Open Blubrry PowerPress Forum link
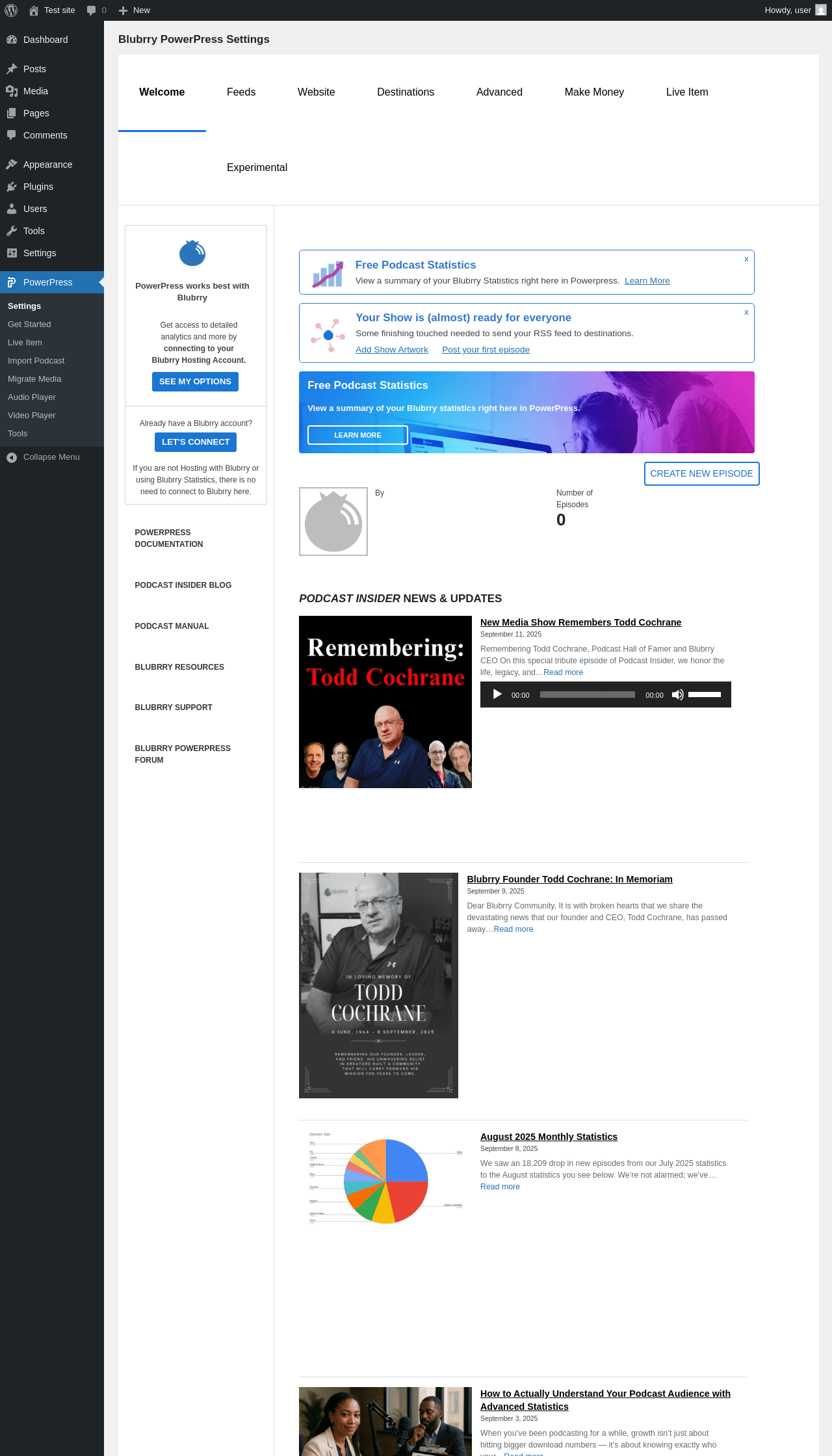This screenshot has width=832, height=1456. coord(183,754)
